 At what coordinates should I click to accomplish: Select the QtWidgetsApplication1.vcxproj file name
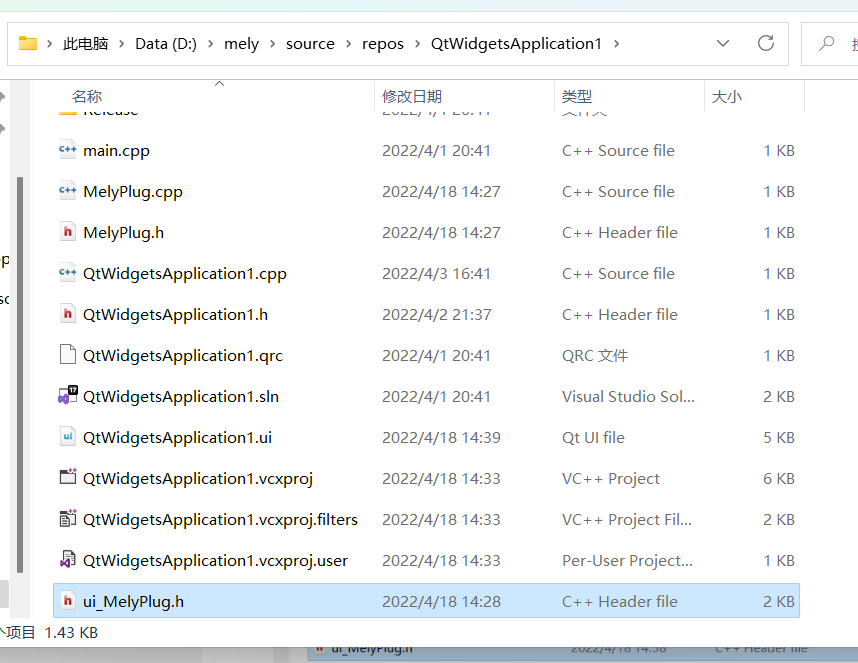pos(198,479)
